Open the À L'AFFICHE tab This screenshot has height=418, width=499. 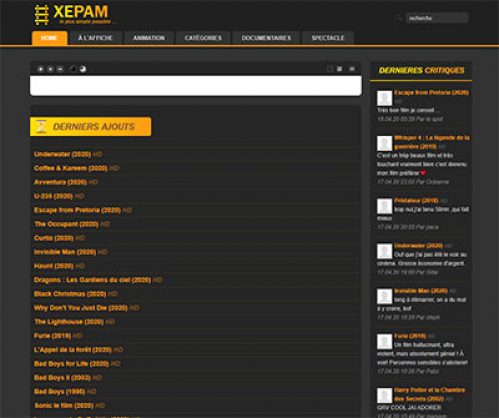click(95, 38)
